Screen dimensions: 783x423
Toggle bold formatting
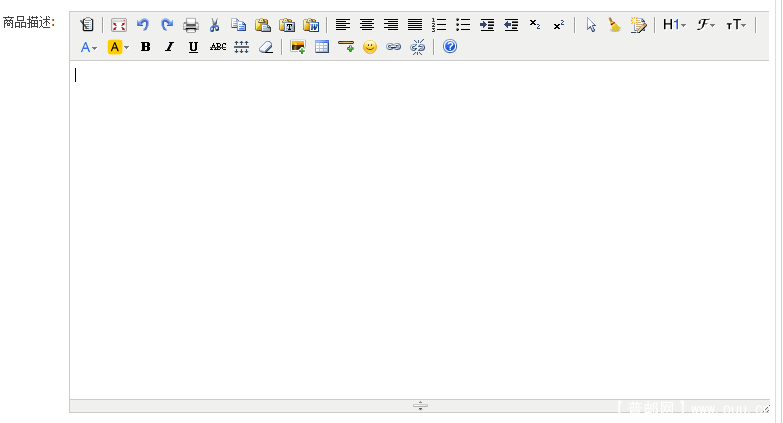pyautogui.click(x=145, y=47)
